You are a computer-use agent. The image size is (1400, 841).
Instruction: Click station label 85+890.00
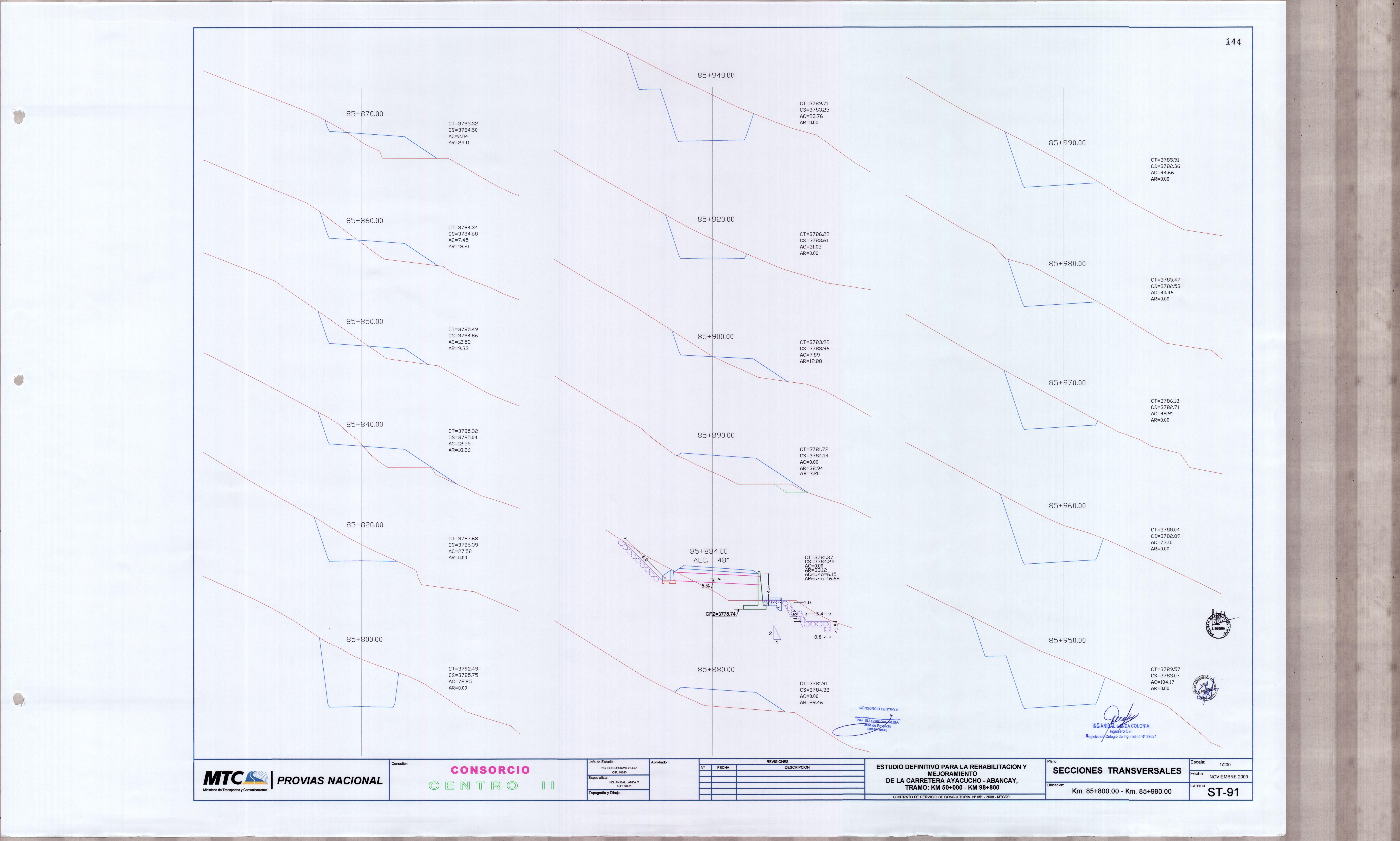tap(716, 435)
